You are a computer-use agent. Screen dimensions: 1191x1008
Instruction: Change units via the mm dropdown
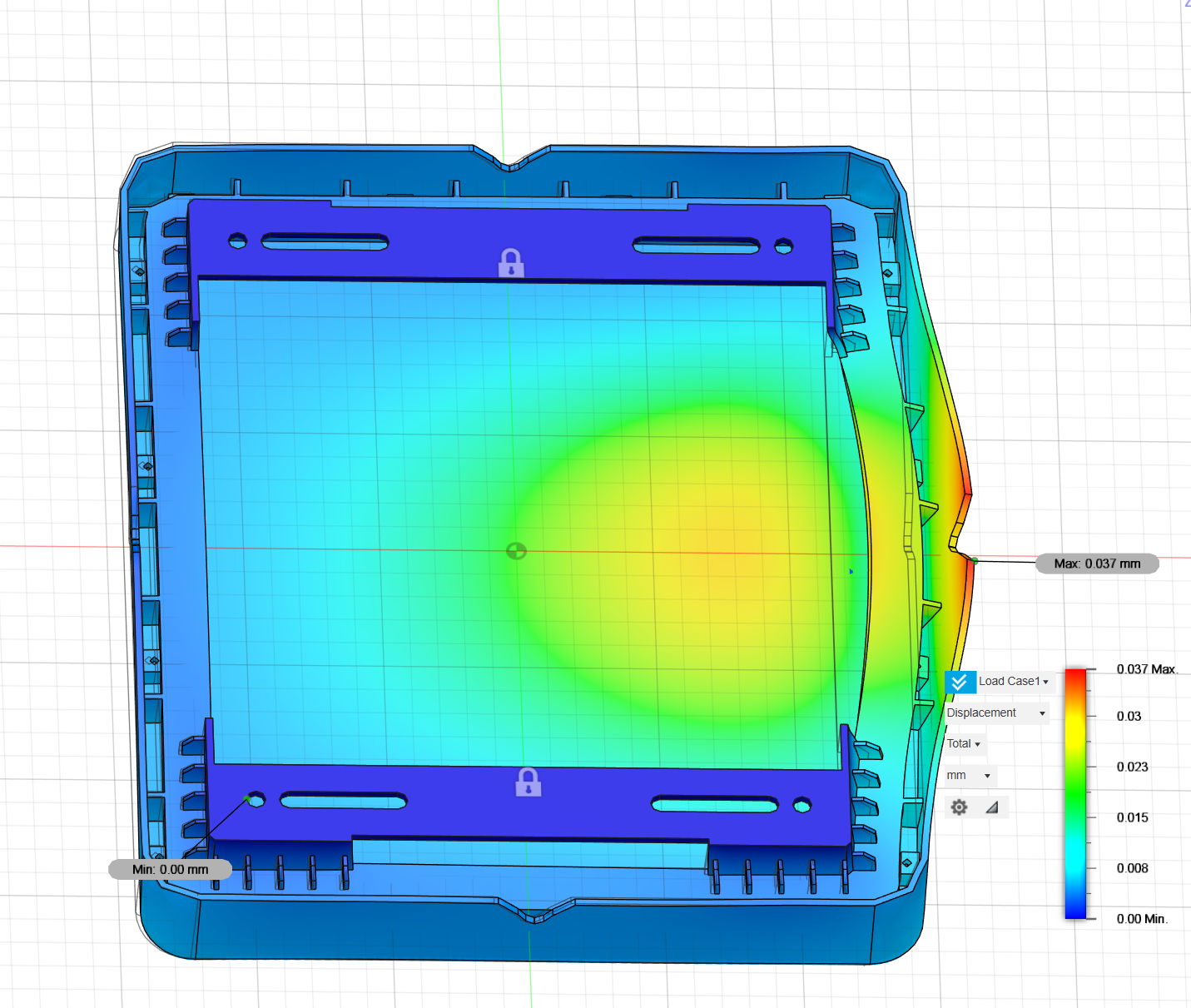coord(969,776)
